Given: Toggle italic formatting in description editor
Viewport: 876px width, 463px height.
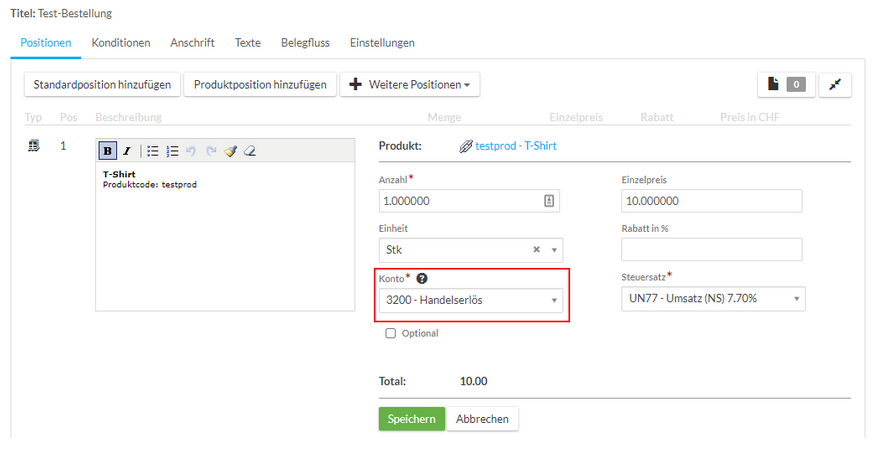Looking at the screenshot, I should (127, 151).
